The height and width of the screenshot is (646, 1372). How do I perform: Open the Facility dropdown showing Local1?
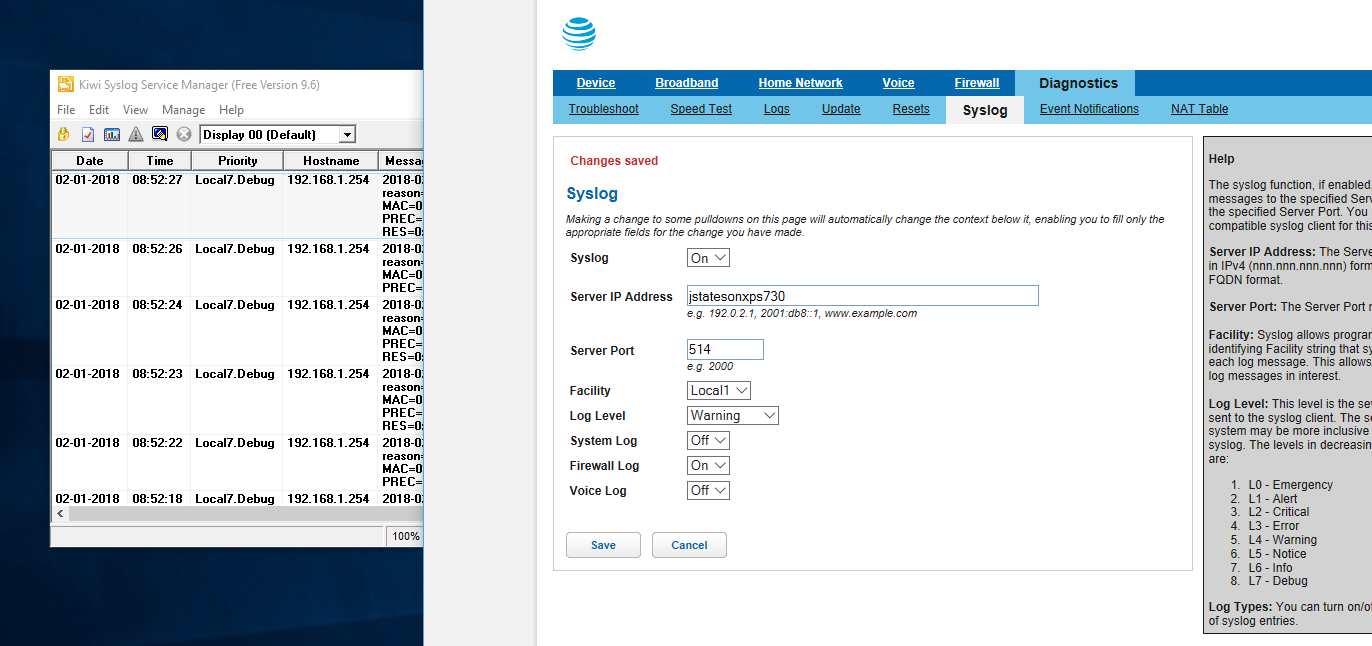718,390
